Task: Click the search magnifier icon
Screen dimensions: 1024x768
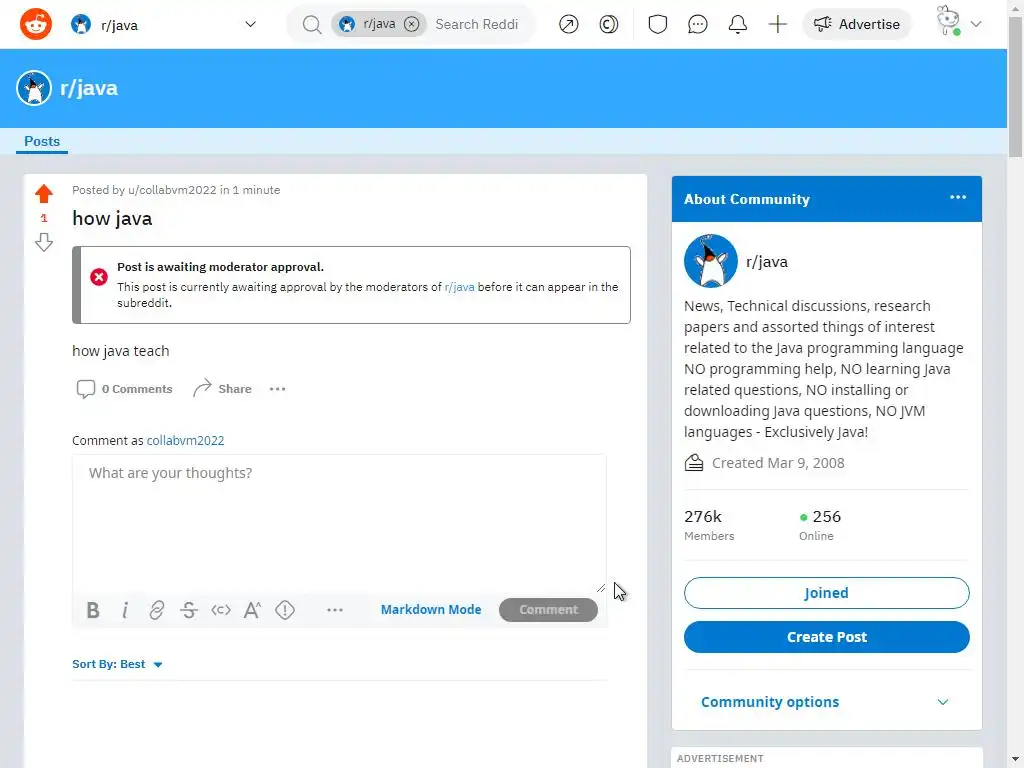Action: (x=312, y=25)
